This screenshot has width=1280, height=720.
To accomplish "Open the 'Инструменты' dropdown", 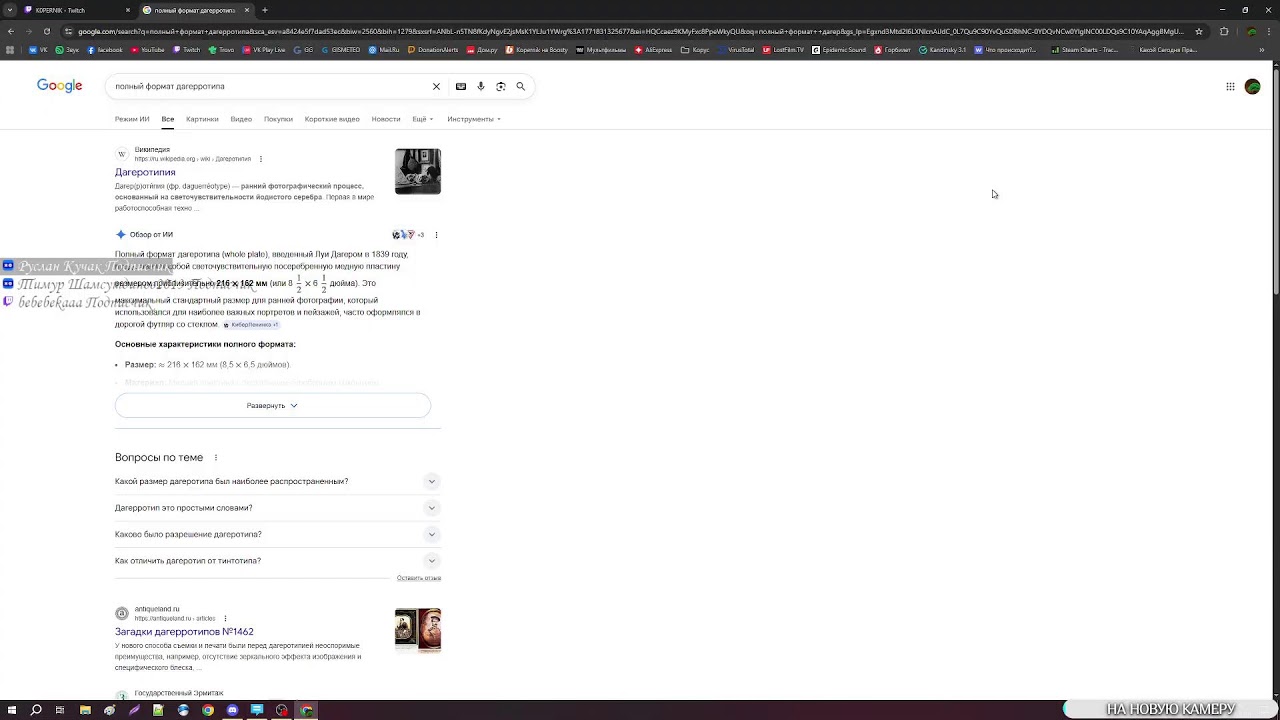I will 474,119.
